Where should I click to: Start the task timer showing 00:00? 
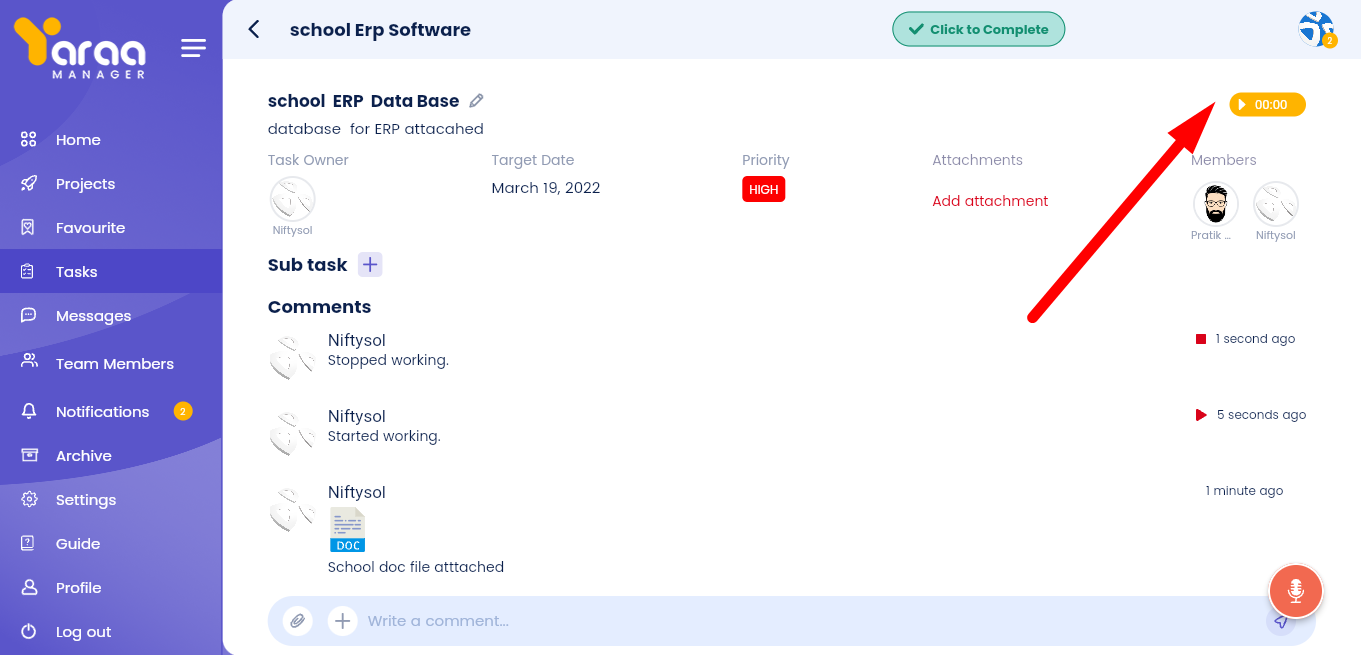(1267, 105)
